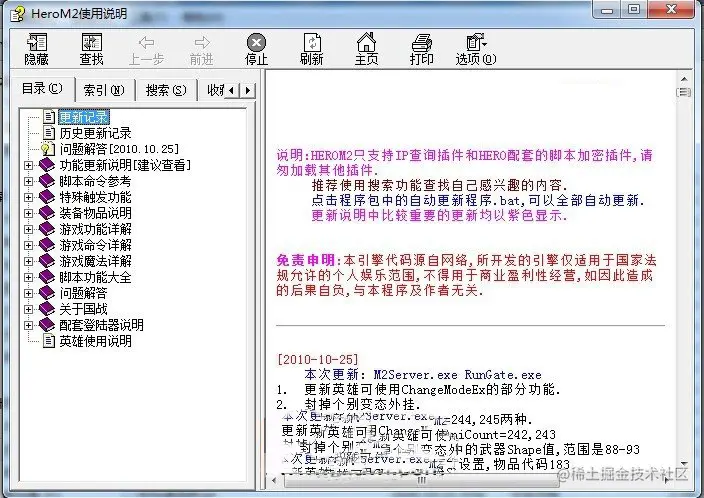Expand the 脚本命令参考 tree node

tap(28, 181)
